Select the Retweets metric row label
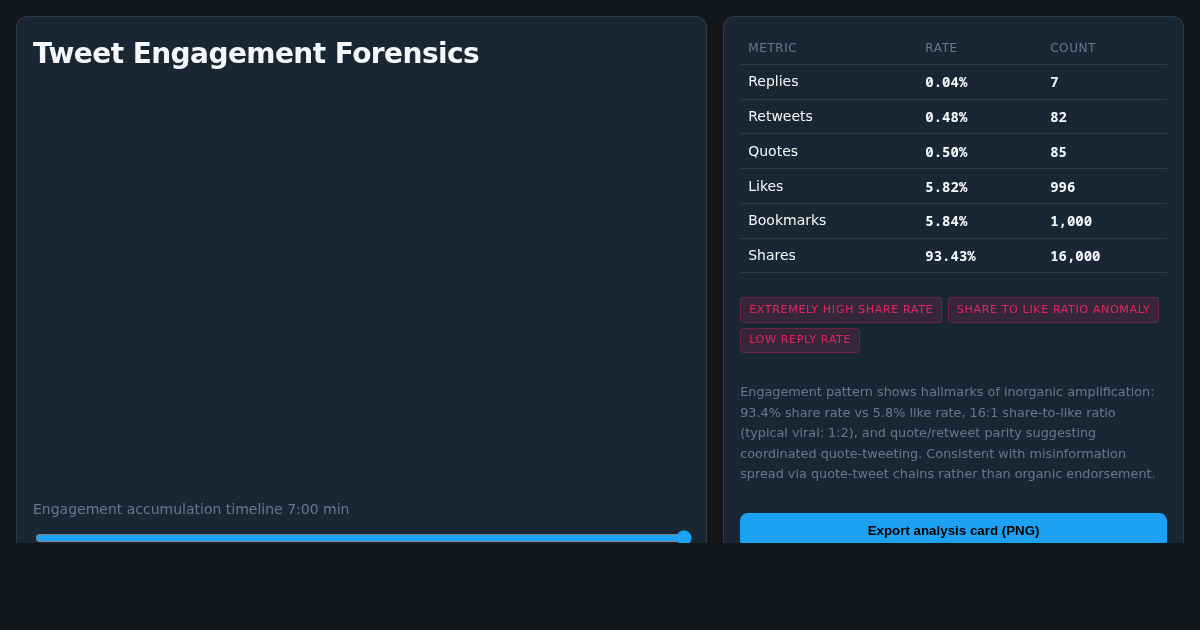Screen dimensions: 1200x630 [780, 116]
